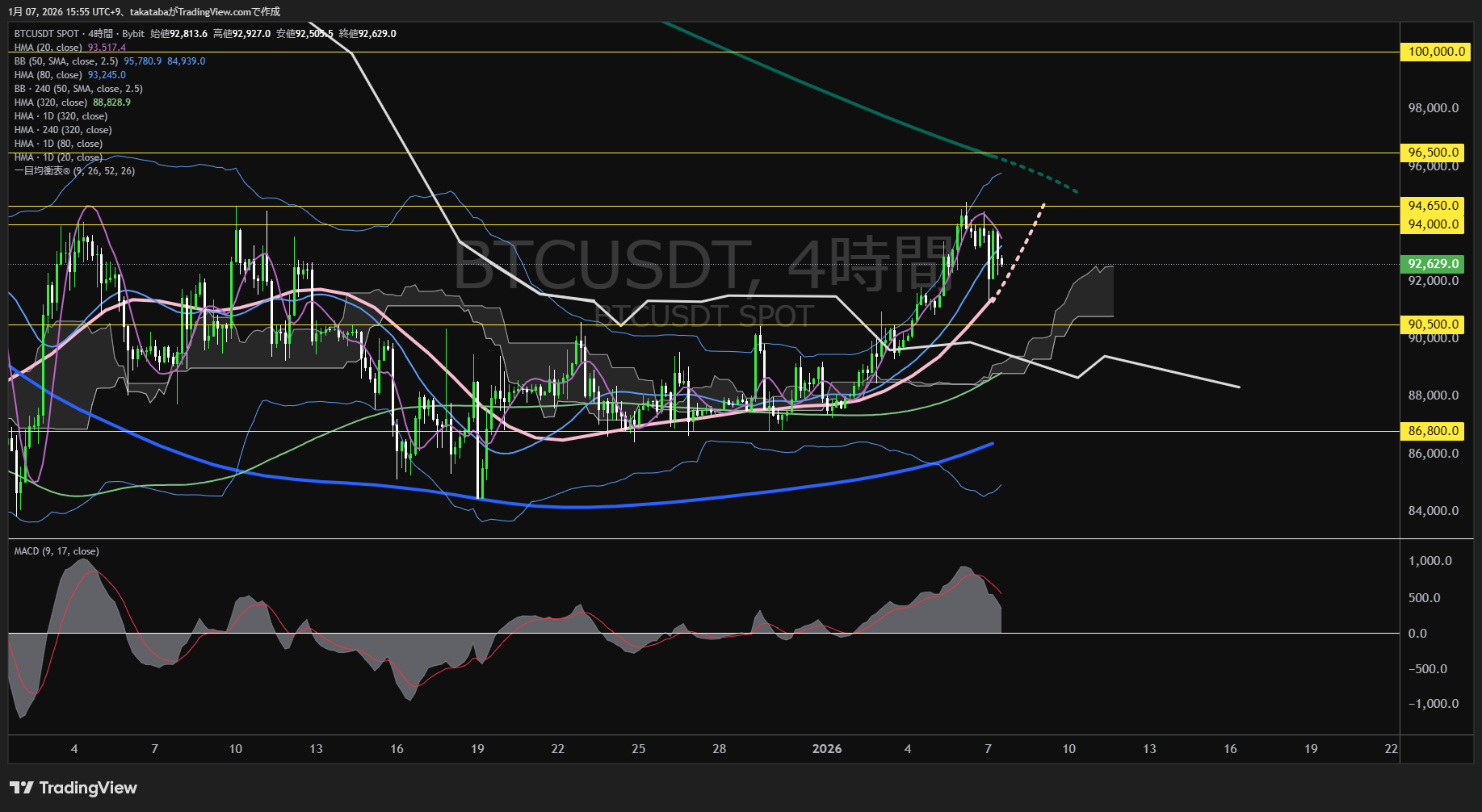Click the HMA (320, close) 88,828.9 legend
This screenshot has width=1482, height=812.
click(72, 103)
